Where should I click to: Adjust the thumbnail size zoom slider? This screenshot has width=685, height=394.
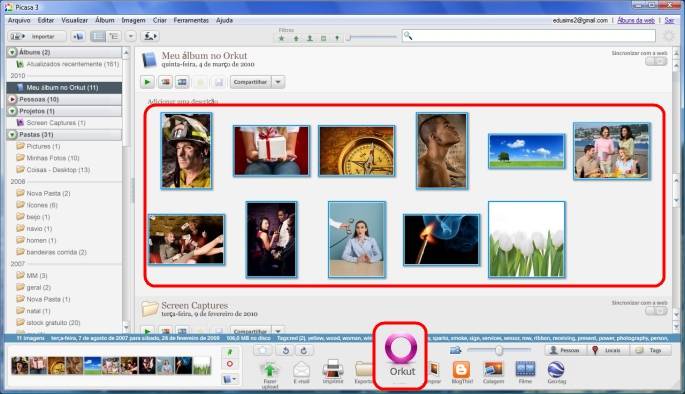pyautogui.click(x=499, y=350)
